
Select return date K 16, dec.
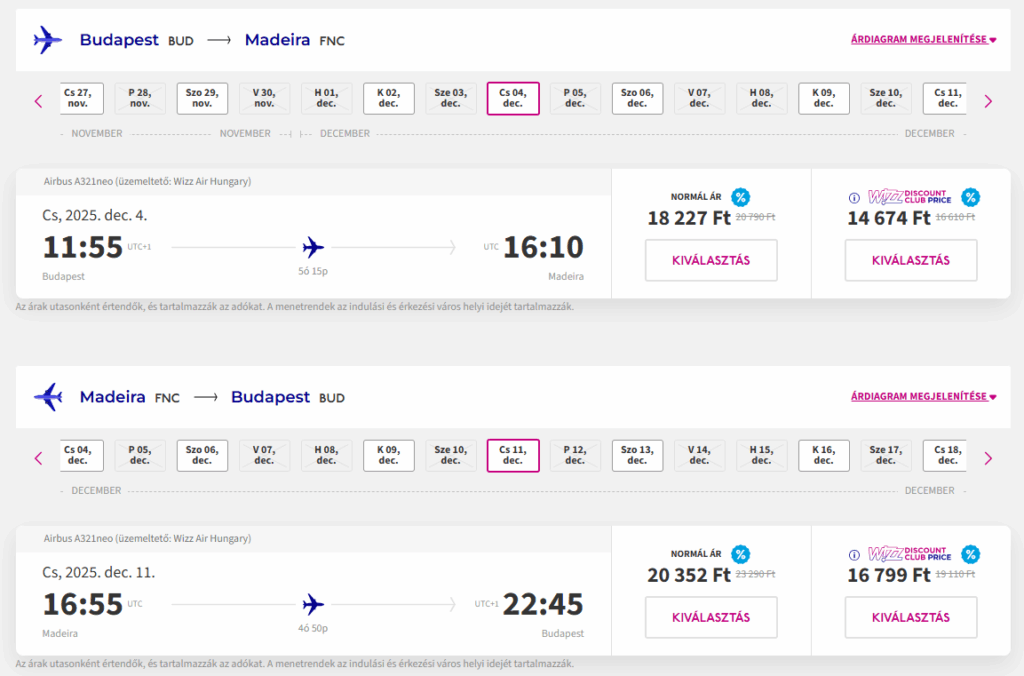pyautogui.click(x=823, y=455)
